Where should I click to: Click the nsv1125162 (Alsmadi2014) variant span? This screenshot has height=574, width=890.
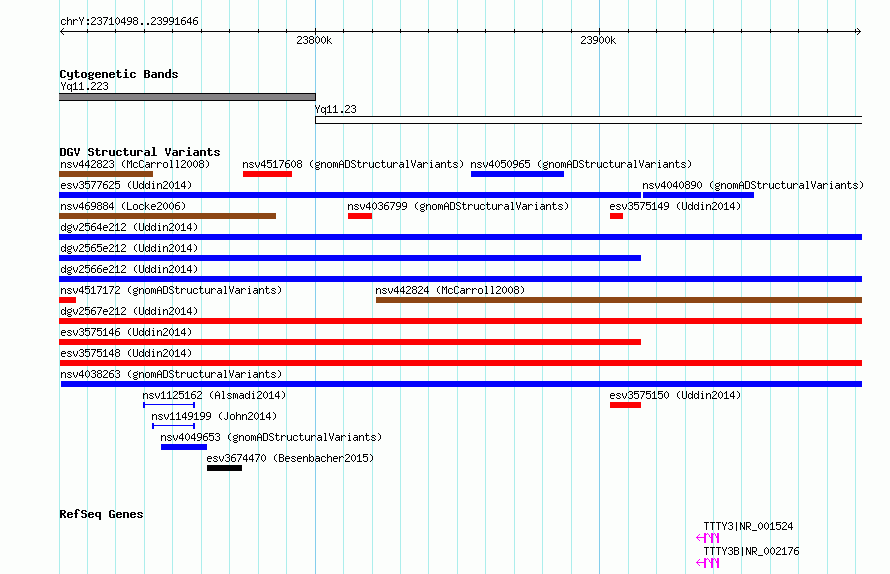click(x=169, y=405)
